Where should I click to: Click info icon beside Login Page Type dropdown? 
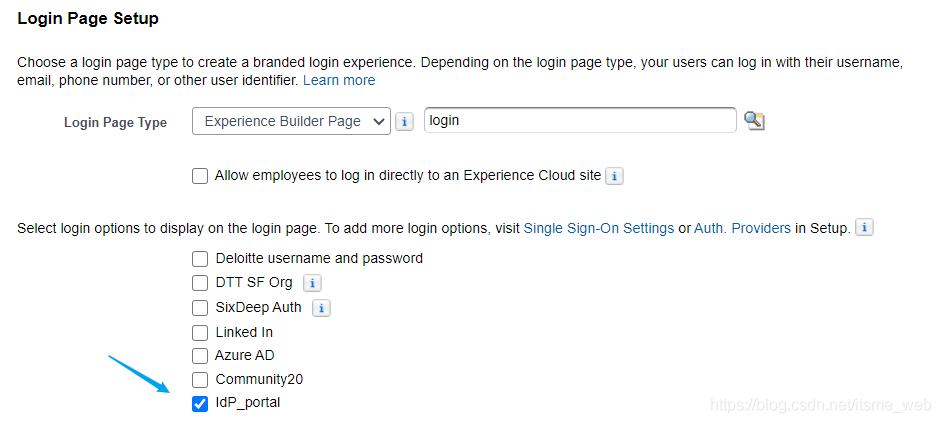(404, 121)
